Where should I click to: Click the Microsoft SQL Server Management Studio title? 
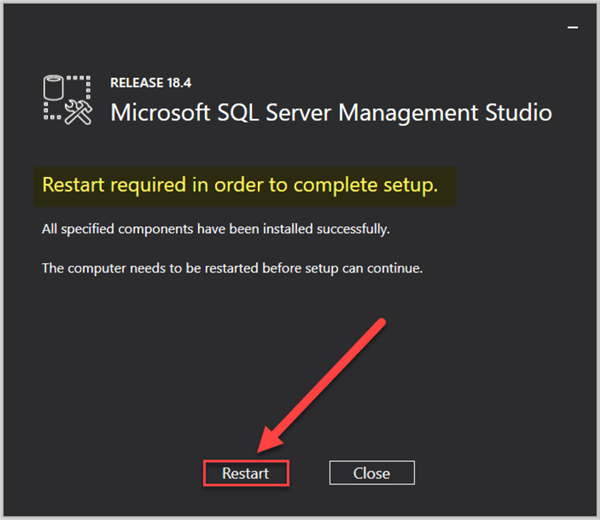pyautogui.click(x=331, y=111)
